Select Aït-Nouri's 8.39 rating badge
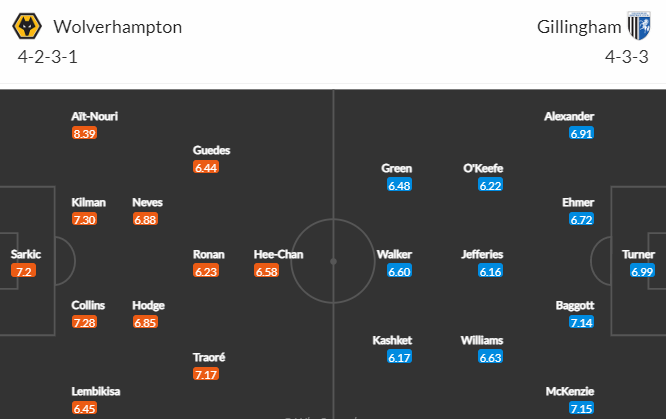This screenshot has height=419, width=666. [84, 133]
